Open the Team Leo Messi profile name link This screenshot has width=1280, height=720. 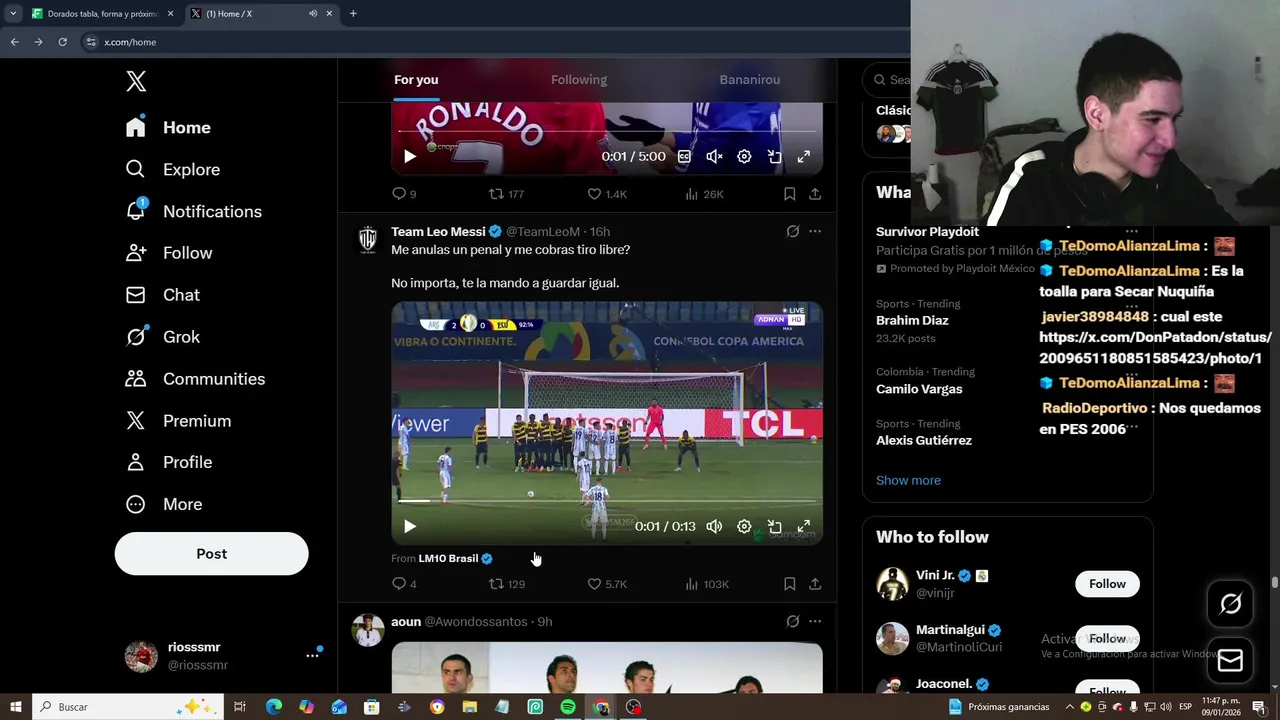tap(438, 232)
